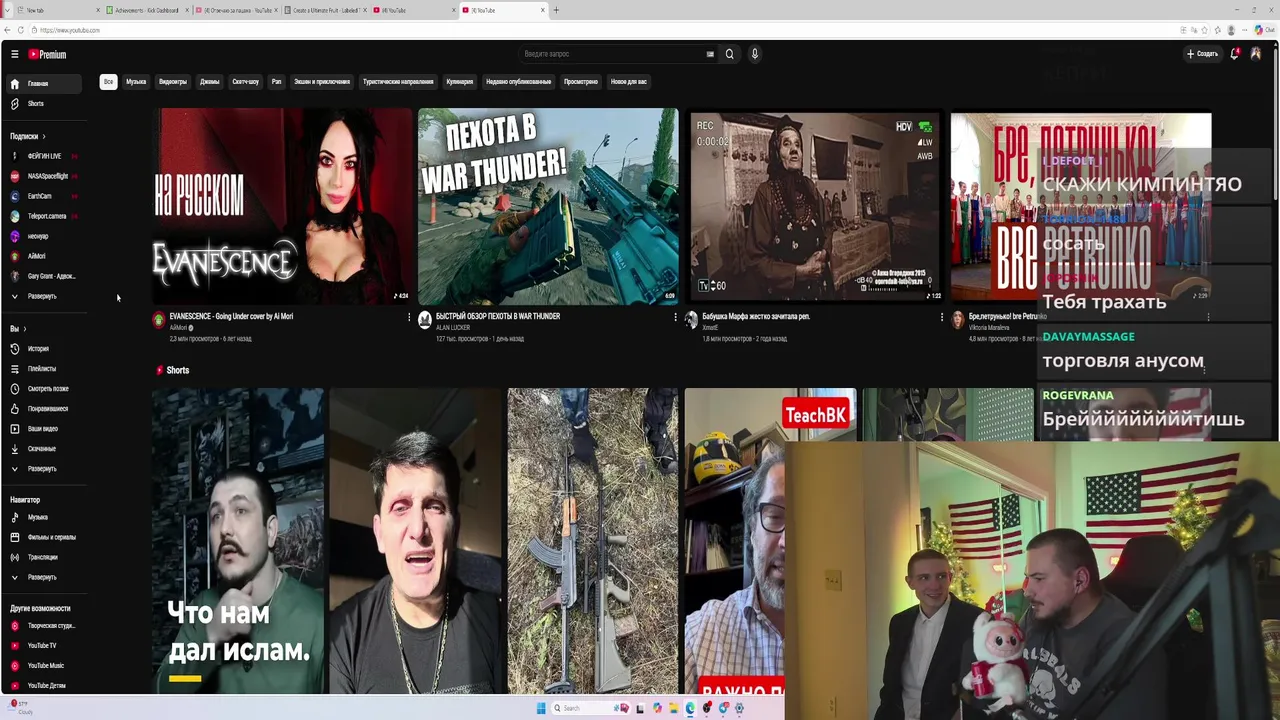
Task: Open Плейлисты in the sidebar
Action: click(x=44, y=369)
